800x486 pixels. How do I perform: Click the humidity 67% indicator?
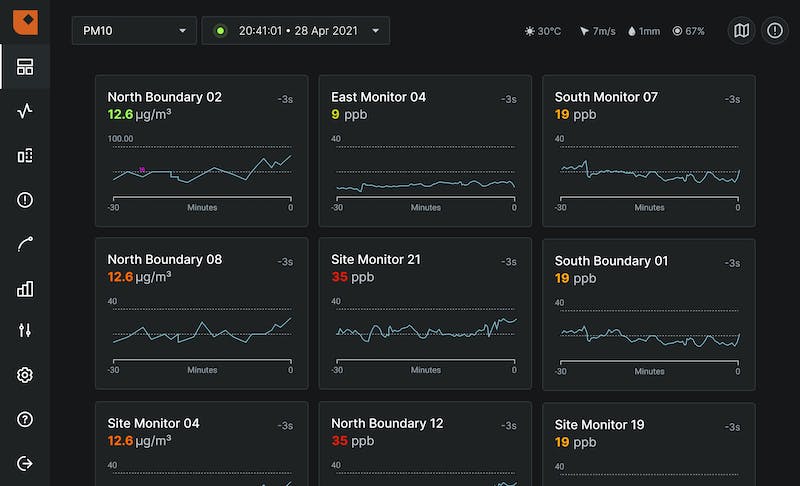click(688, 31)
